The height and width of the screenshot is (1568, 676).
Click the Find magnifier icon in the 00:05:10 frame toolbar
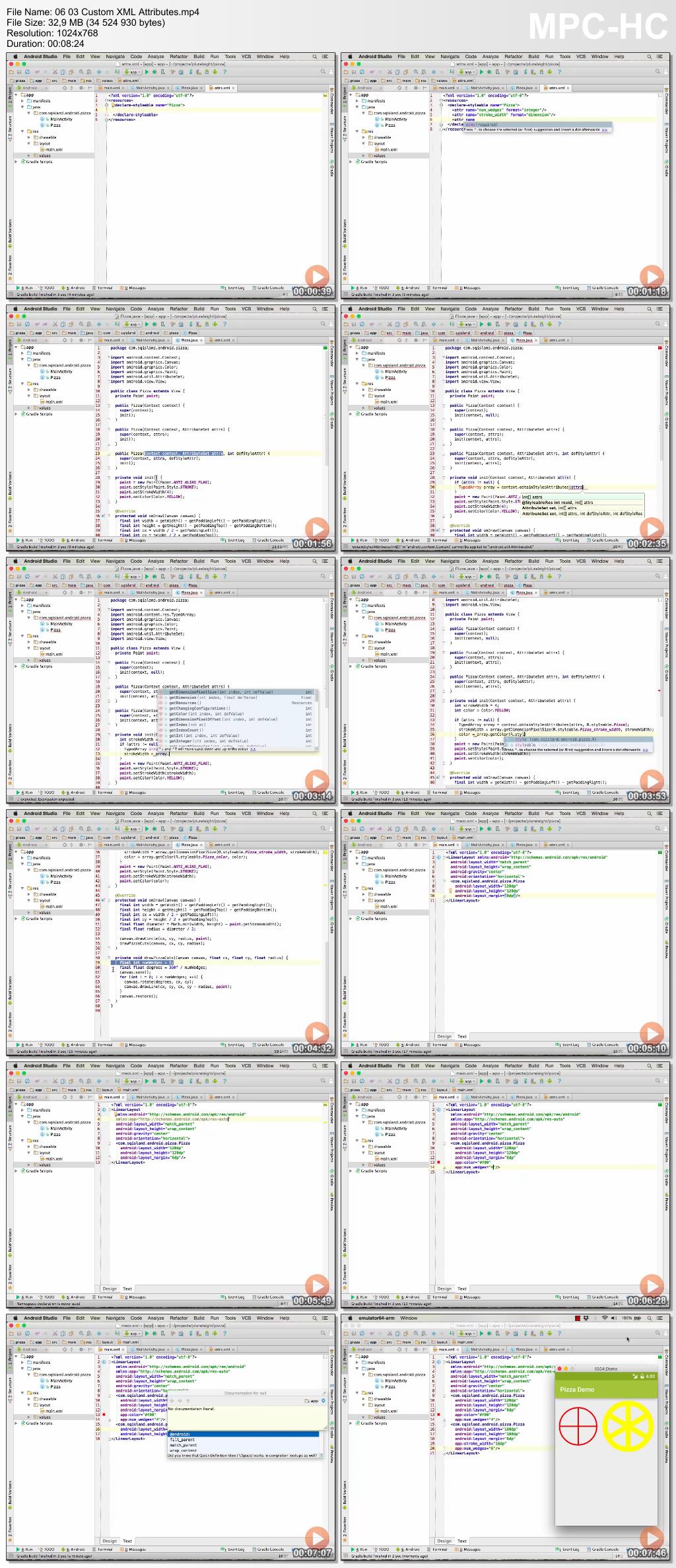coord(416,829)
